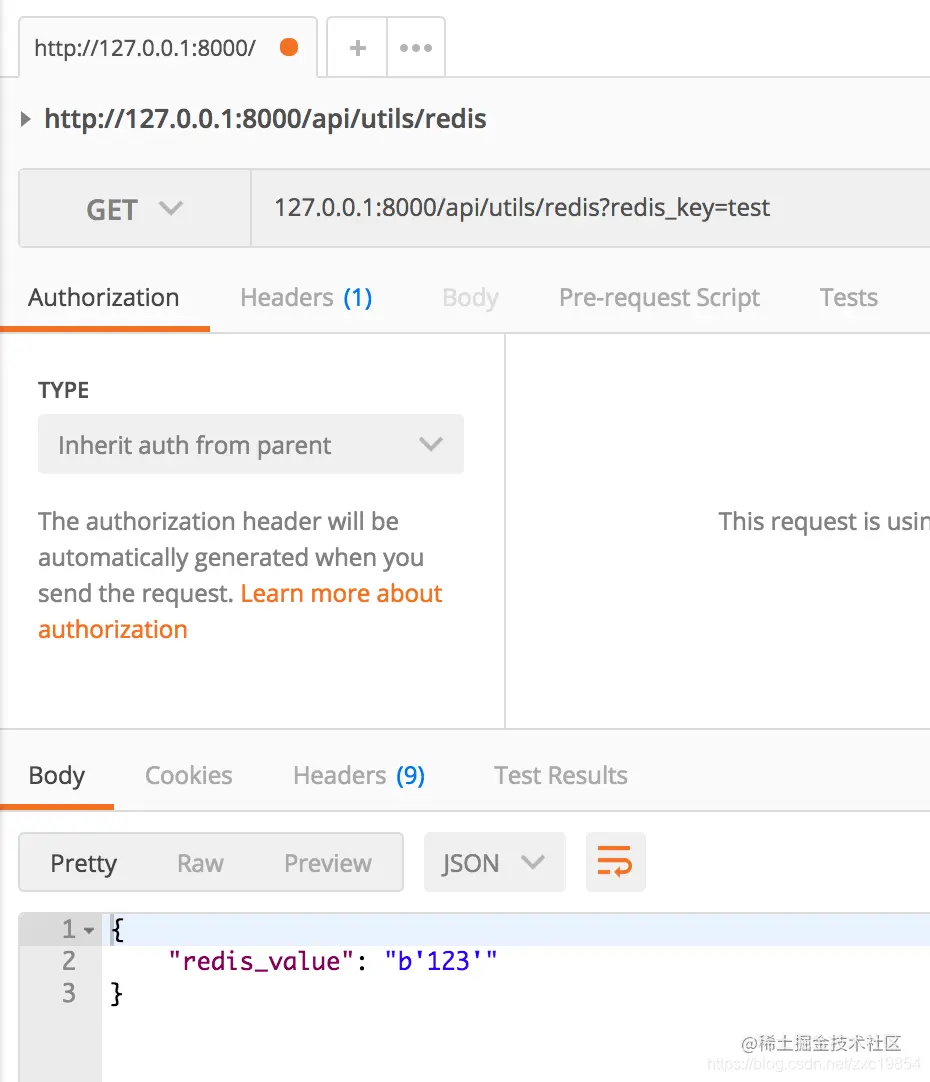930x1082 pixels.
Task: Switch response view to Preview
Action: (x=327, y=863)
